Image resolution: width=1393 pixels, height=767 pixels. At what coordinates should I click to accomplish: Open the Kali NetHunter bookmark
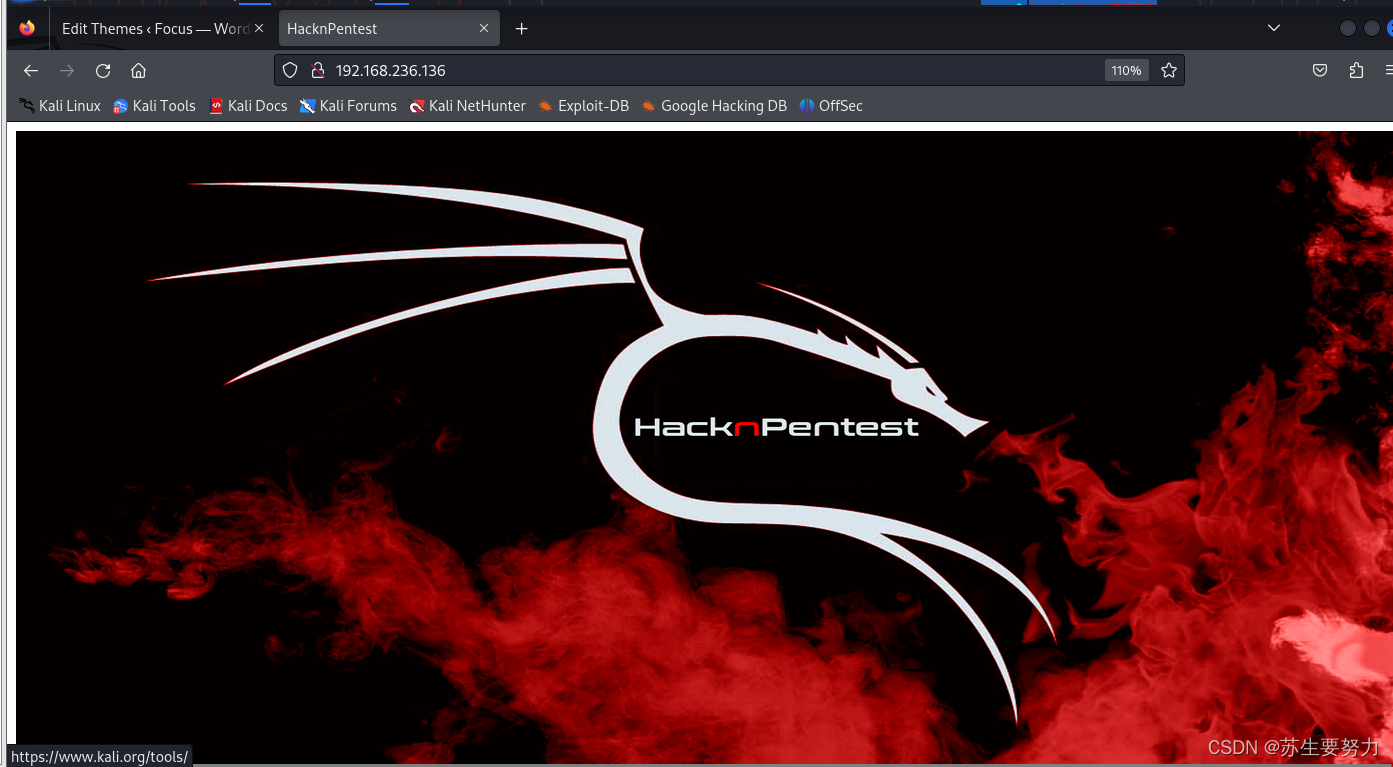467,105
